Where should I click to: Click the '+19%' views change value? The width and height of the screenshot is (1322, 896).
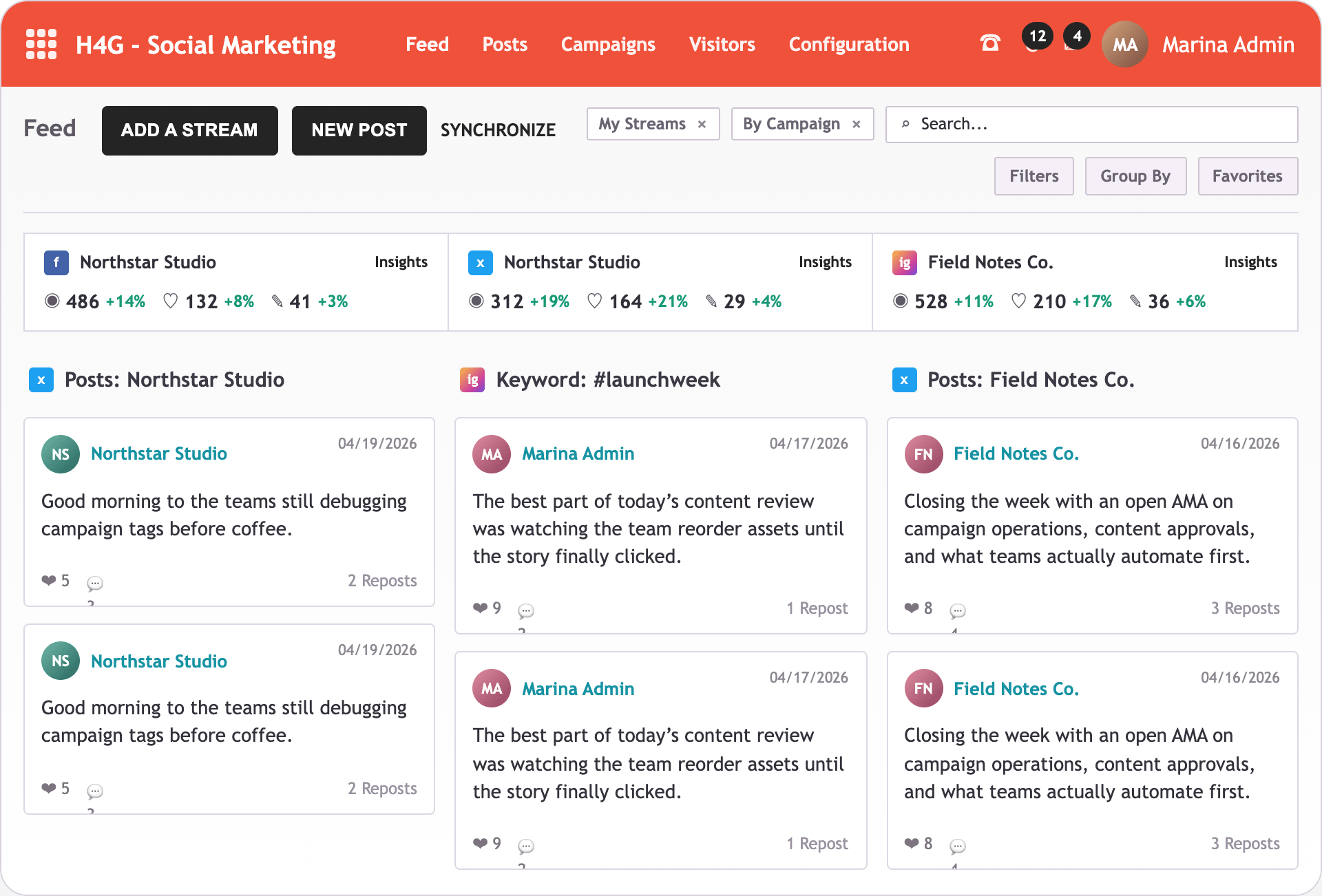(x=549, y=301)
